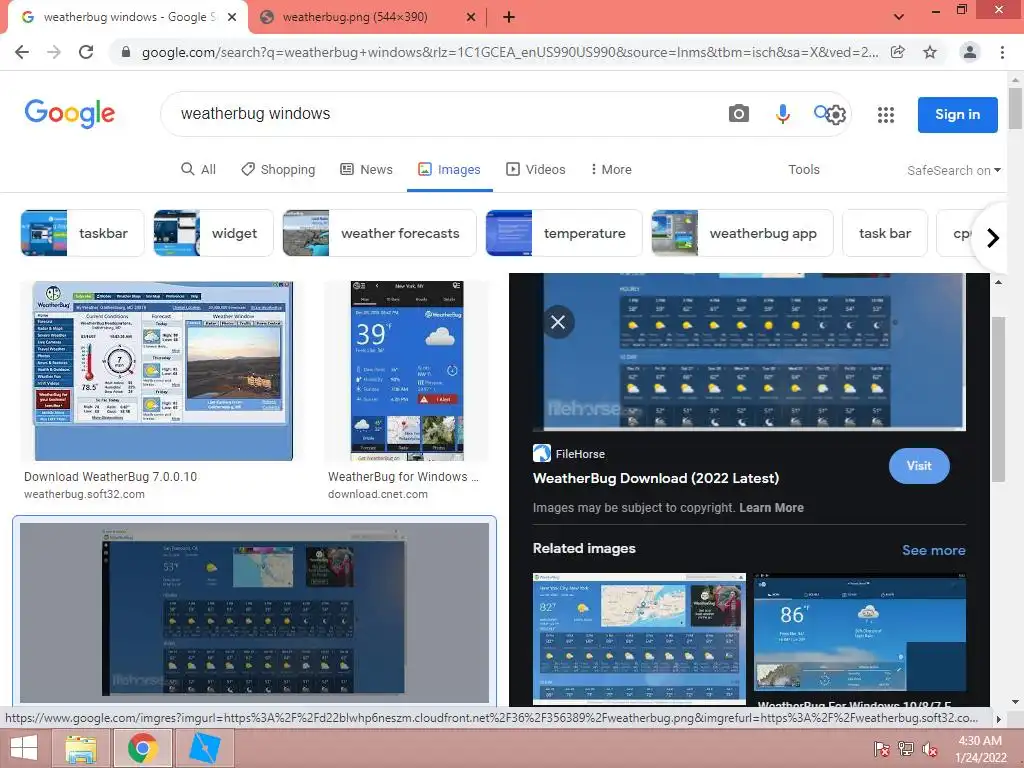Reload the page
The height and width of the screenshot is (768, 1024).
(86, 52)
